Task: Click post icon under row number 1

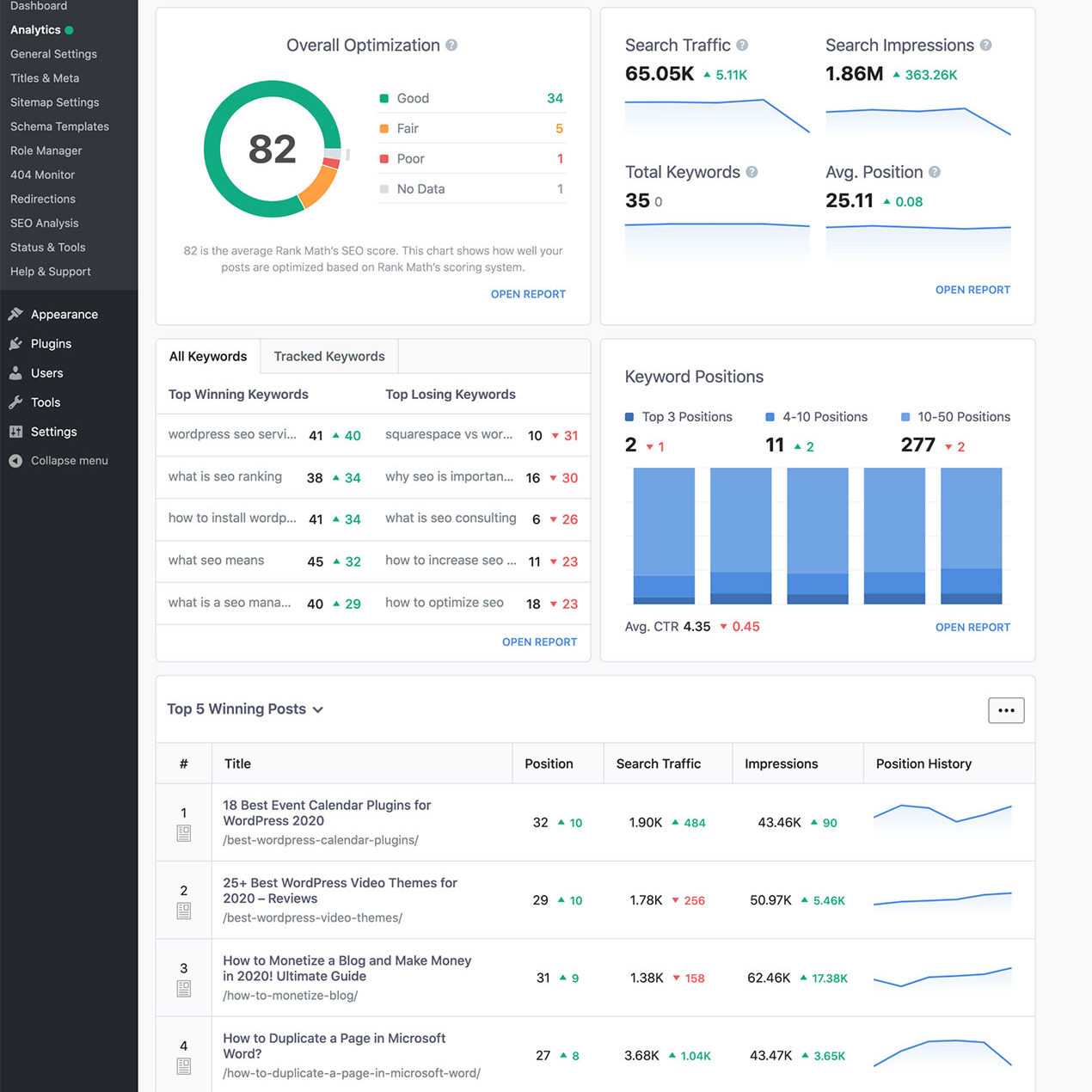Action: [x=183, y=833]
